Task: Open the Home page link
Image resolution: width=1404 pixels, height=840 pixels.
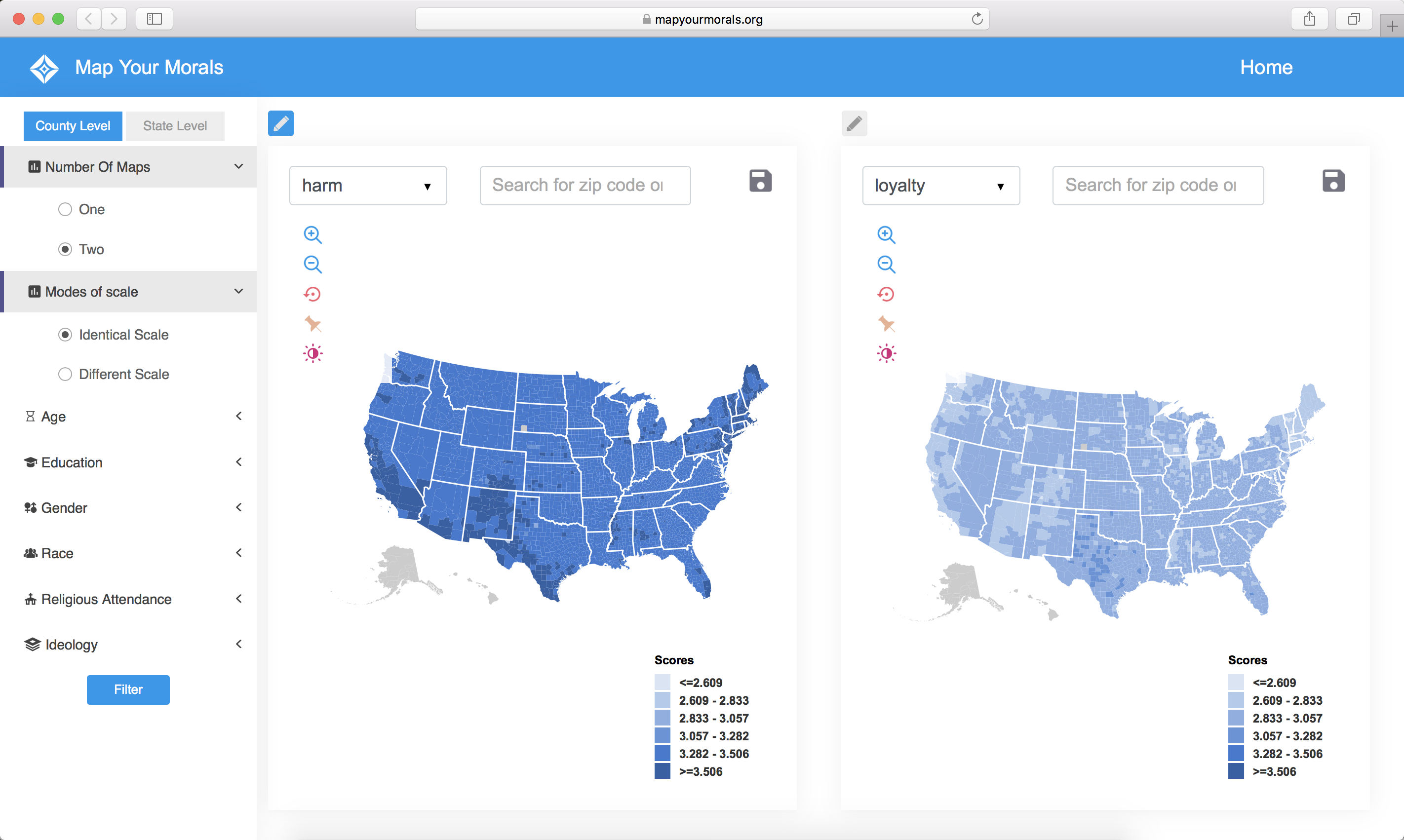Action: pos(1266,67)
